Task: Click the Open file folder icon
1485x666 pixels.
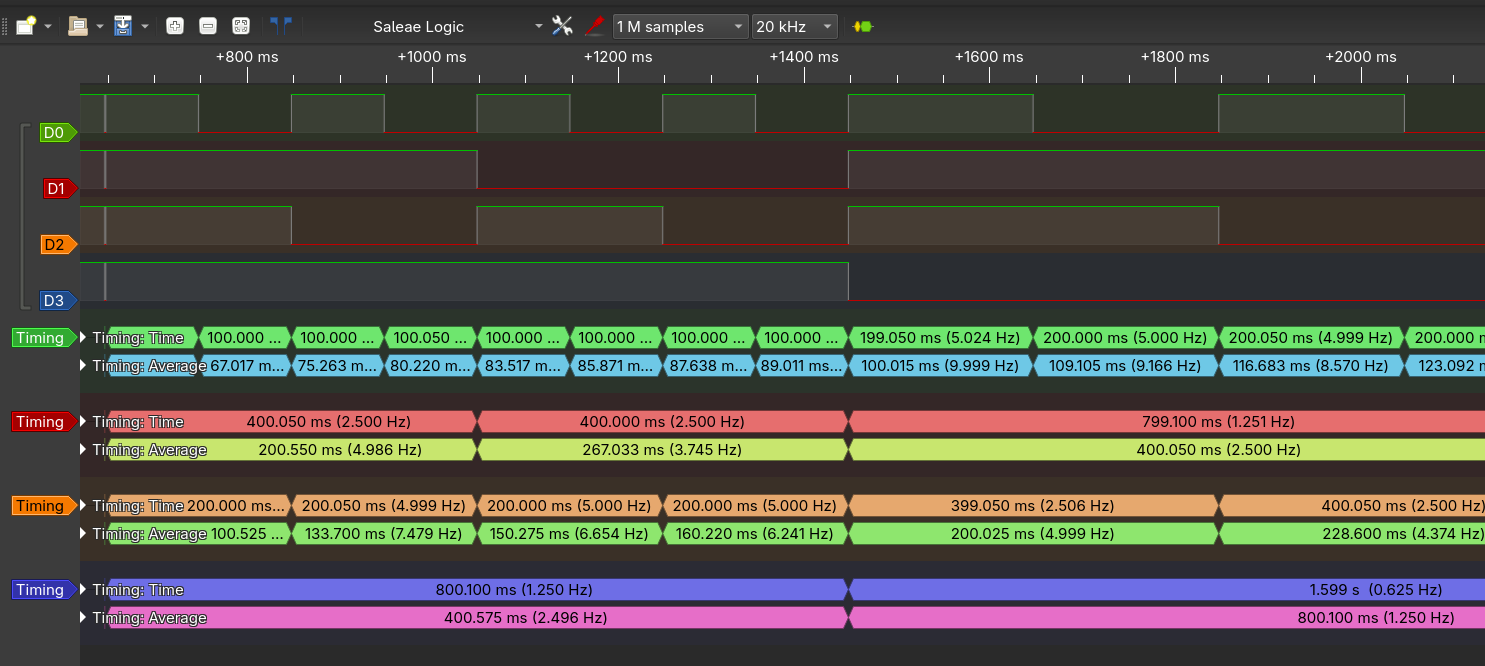Action: tap(78, 26)
